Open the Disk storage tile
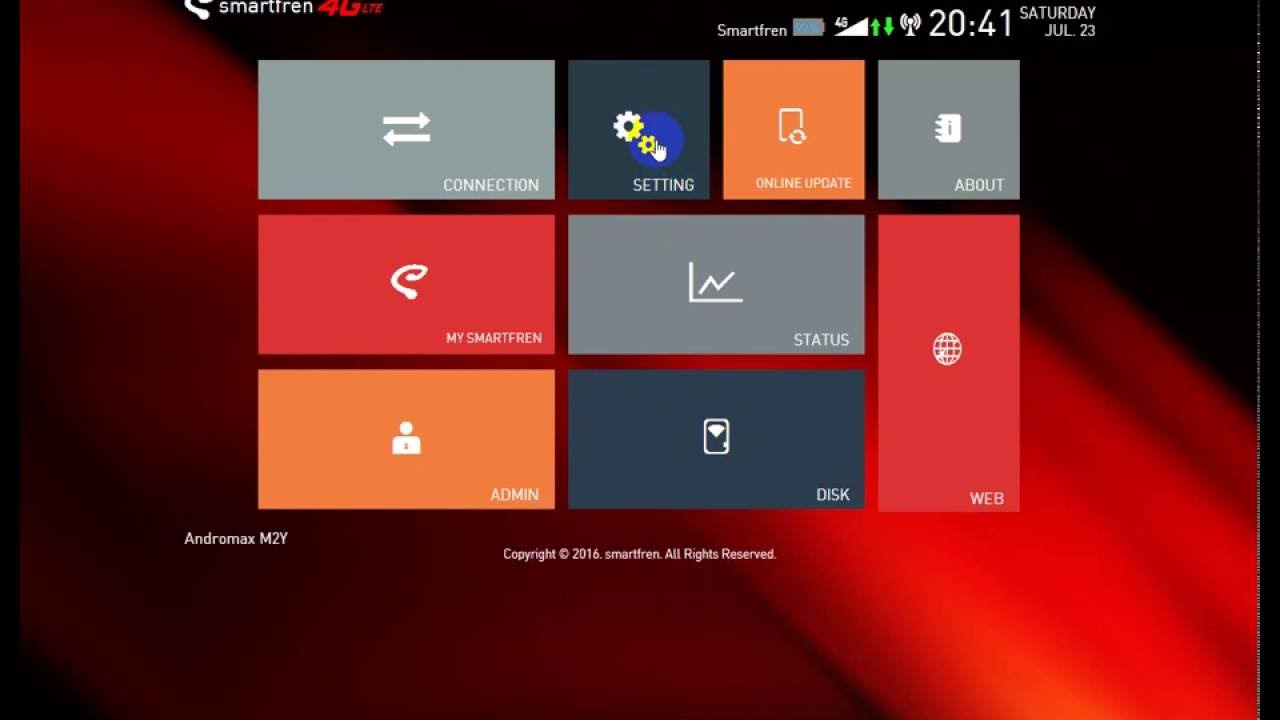This screenshot has height=720, width=1280. point(716,439)
